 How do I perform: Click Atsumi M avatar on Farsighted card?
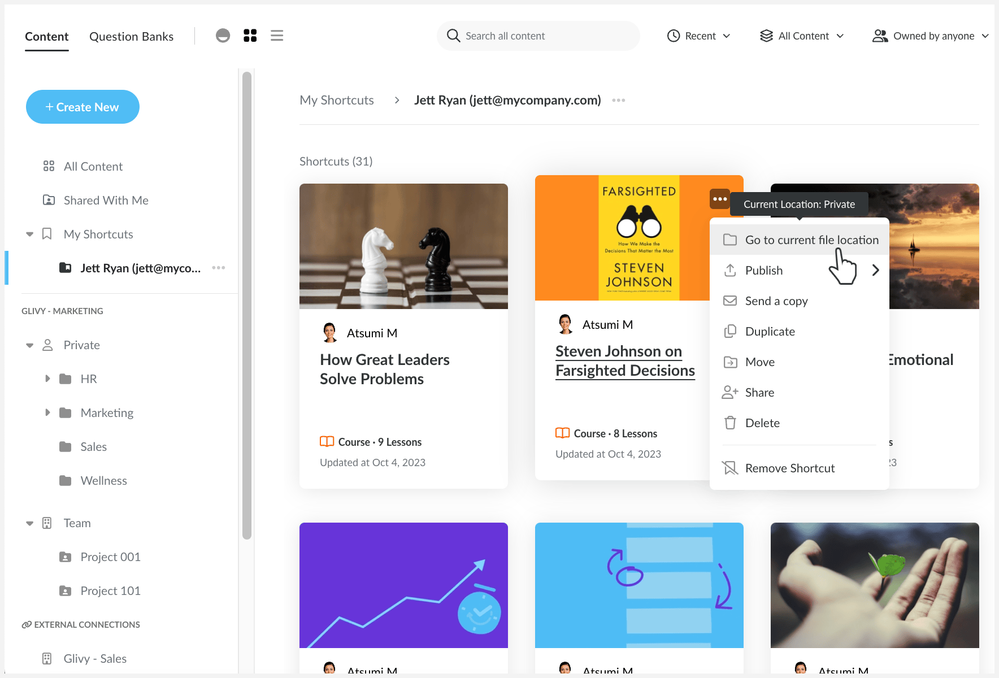[x=565, y=324]
